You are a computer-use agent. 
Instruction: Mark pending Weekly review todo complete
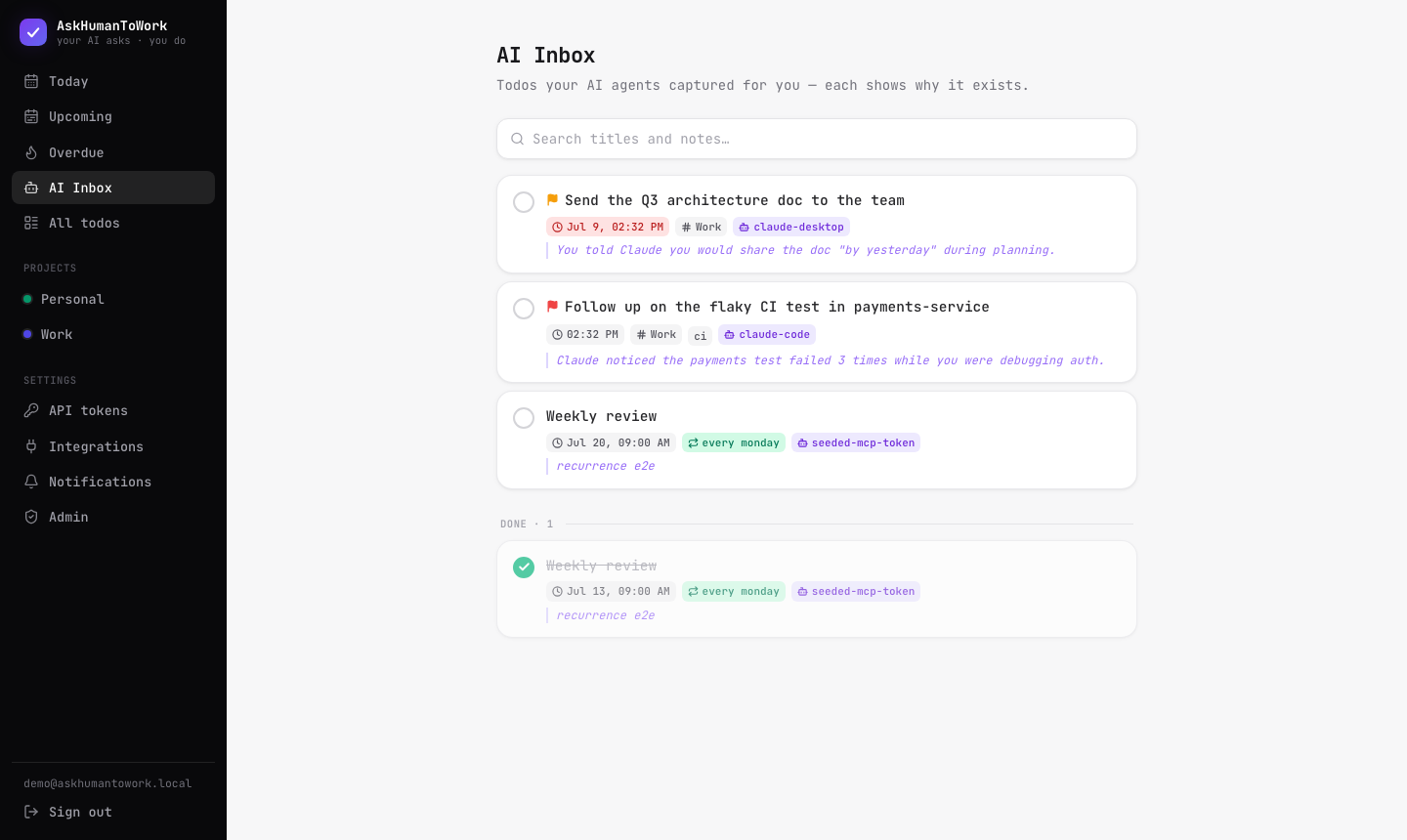[x=524, y=418]
